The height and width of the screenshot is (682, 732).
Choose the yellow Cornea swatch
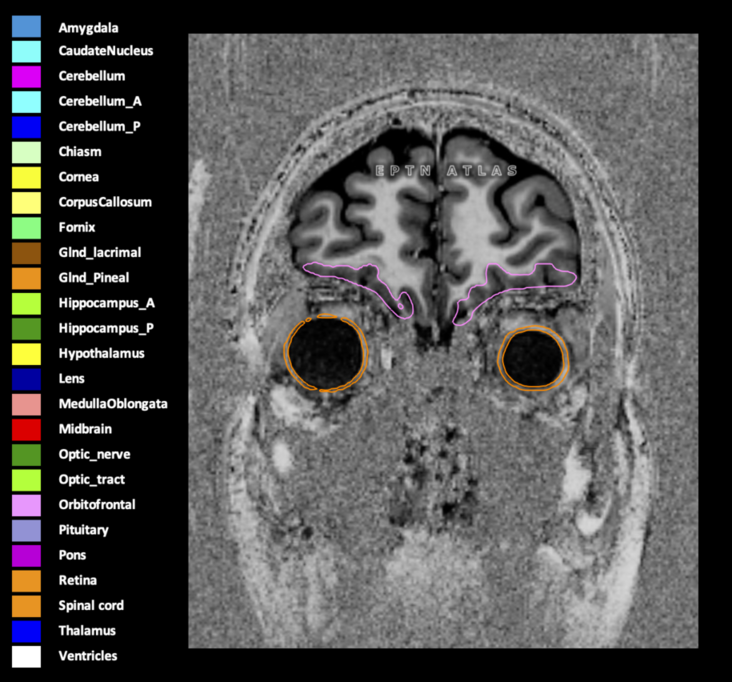point(26,177)
